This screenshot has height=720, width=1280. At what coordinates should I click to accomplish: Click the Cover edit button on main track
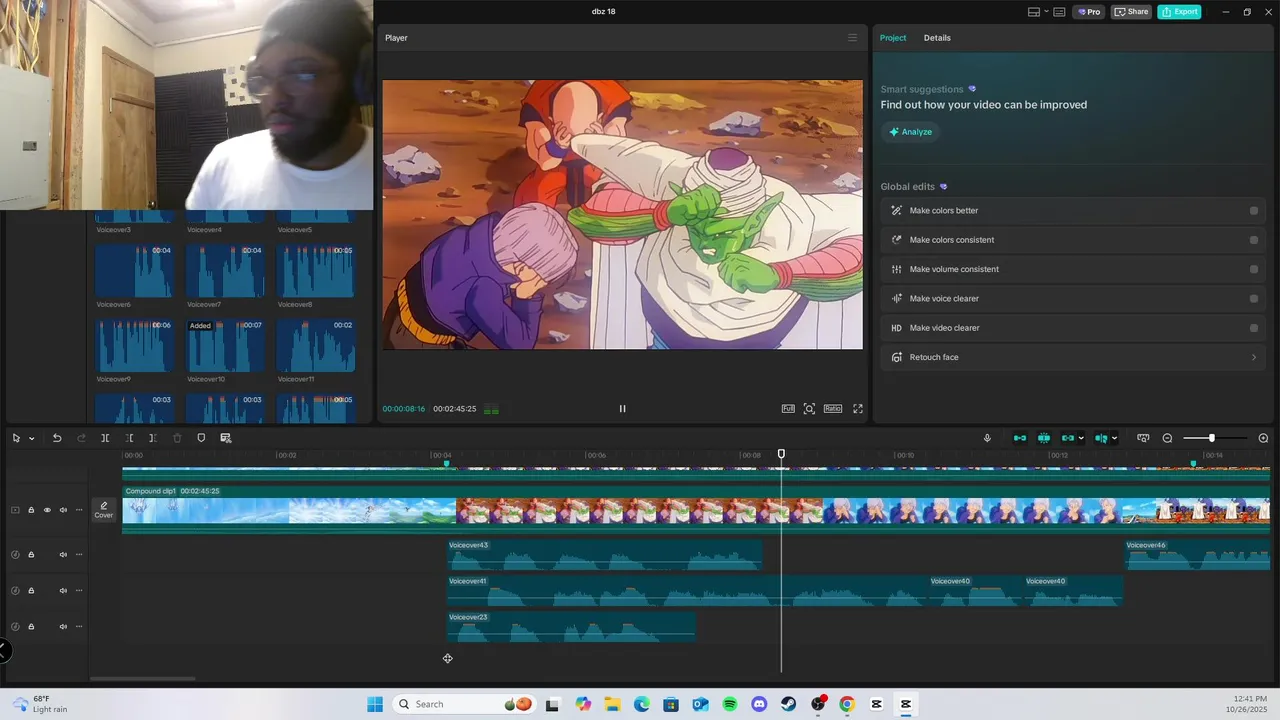pos(104,510)
